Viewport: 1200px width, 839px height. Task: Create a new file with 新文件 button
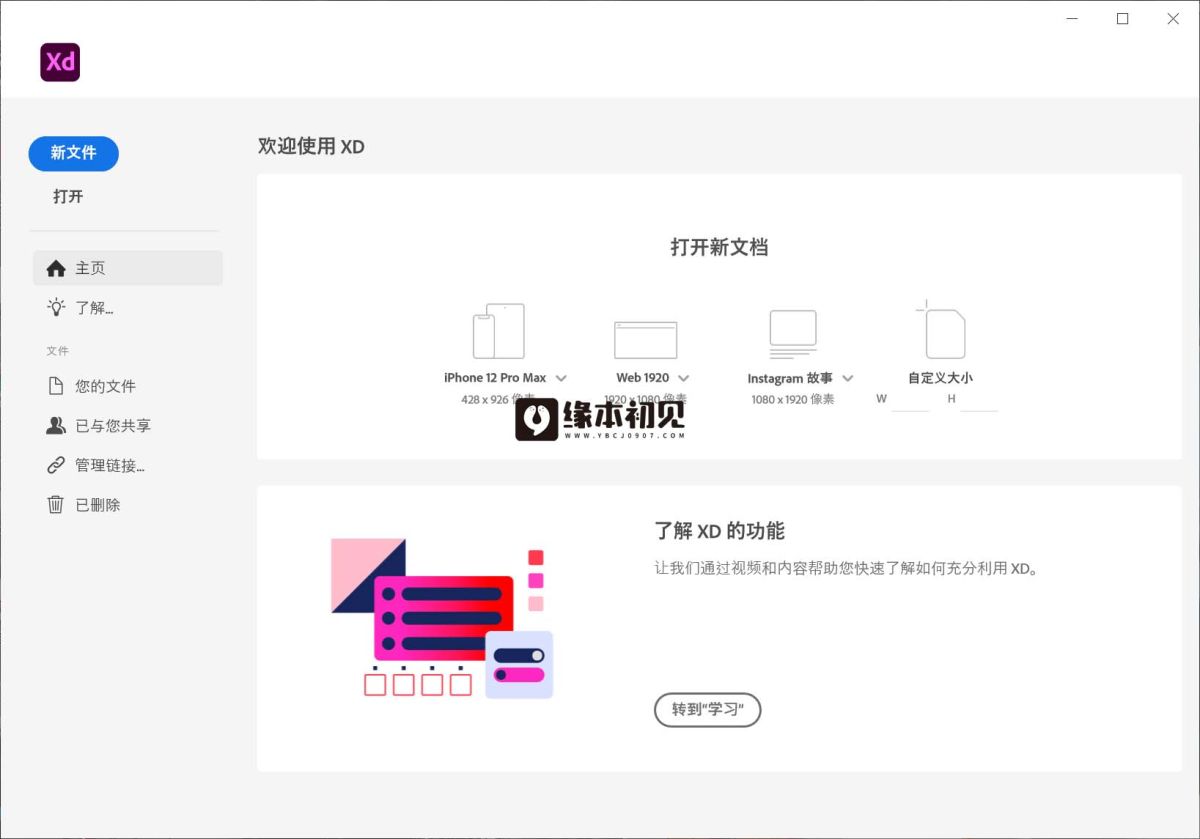point(74,153)
